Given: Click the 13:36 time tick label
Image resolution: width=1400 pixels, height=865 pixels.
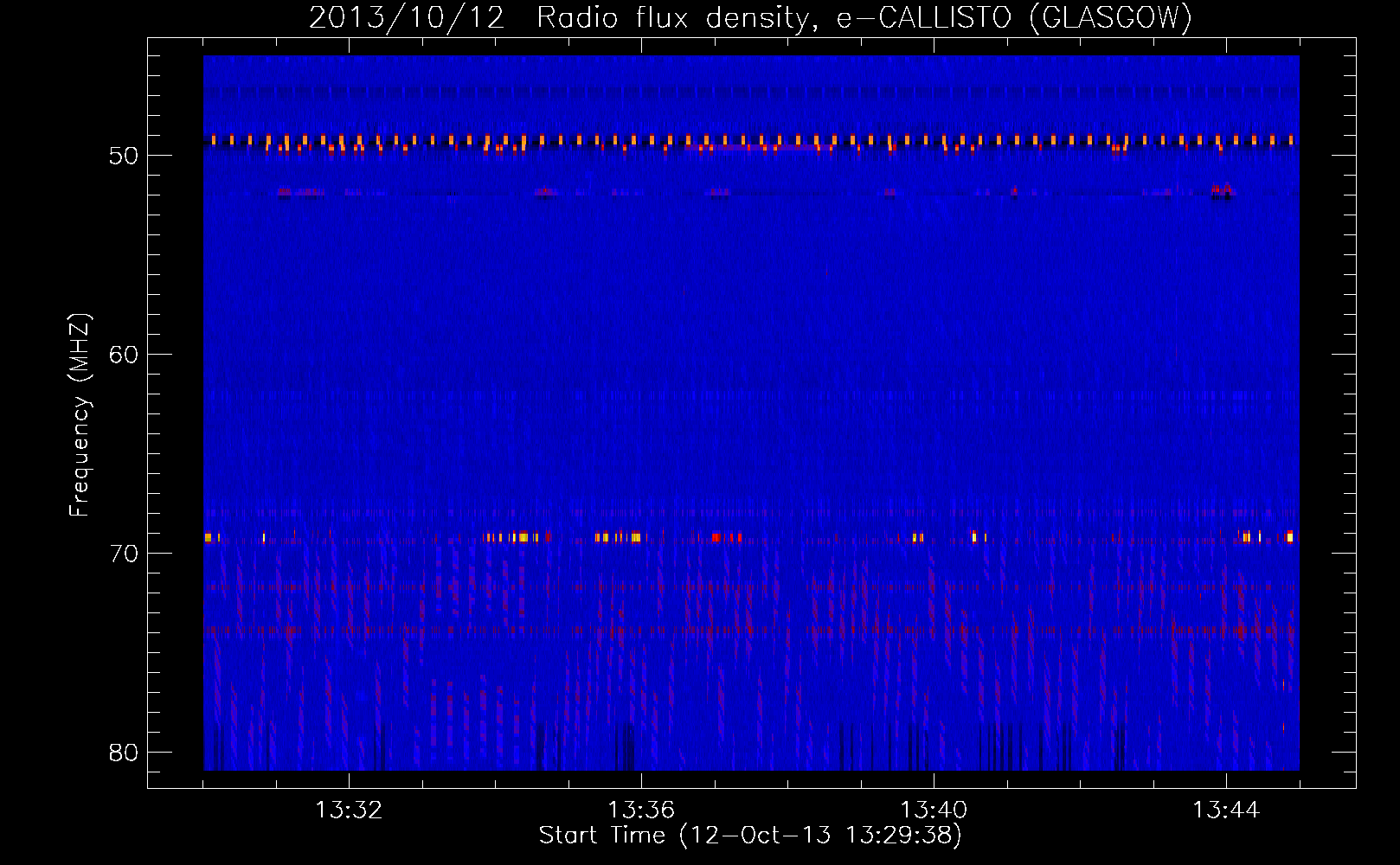Looking at the screenshot, I should tap(641, 811).
